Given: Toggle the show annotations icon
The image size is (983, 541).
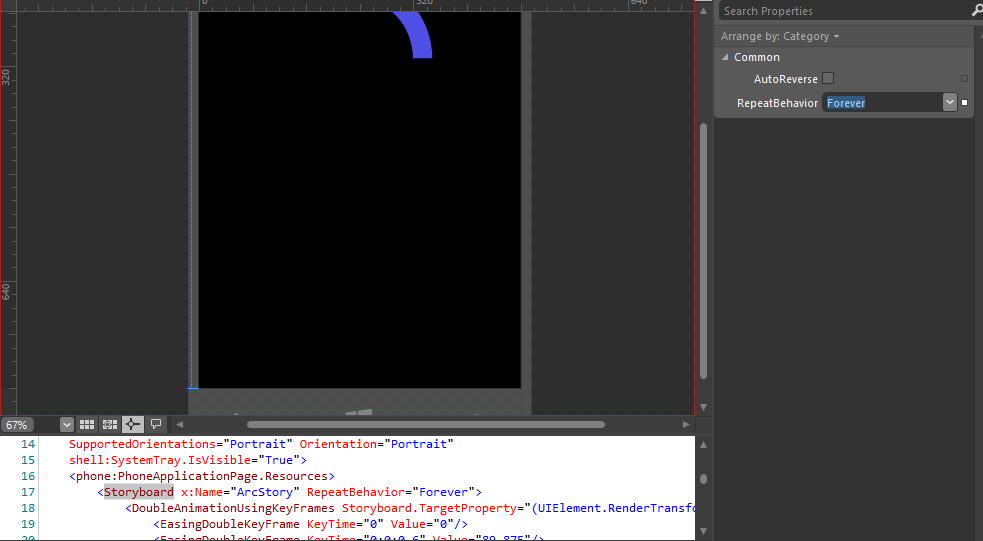Looking at the screenshot, I should coord(156,425).
